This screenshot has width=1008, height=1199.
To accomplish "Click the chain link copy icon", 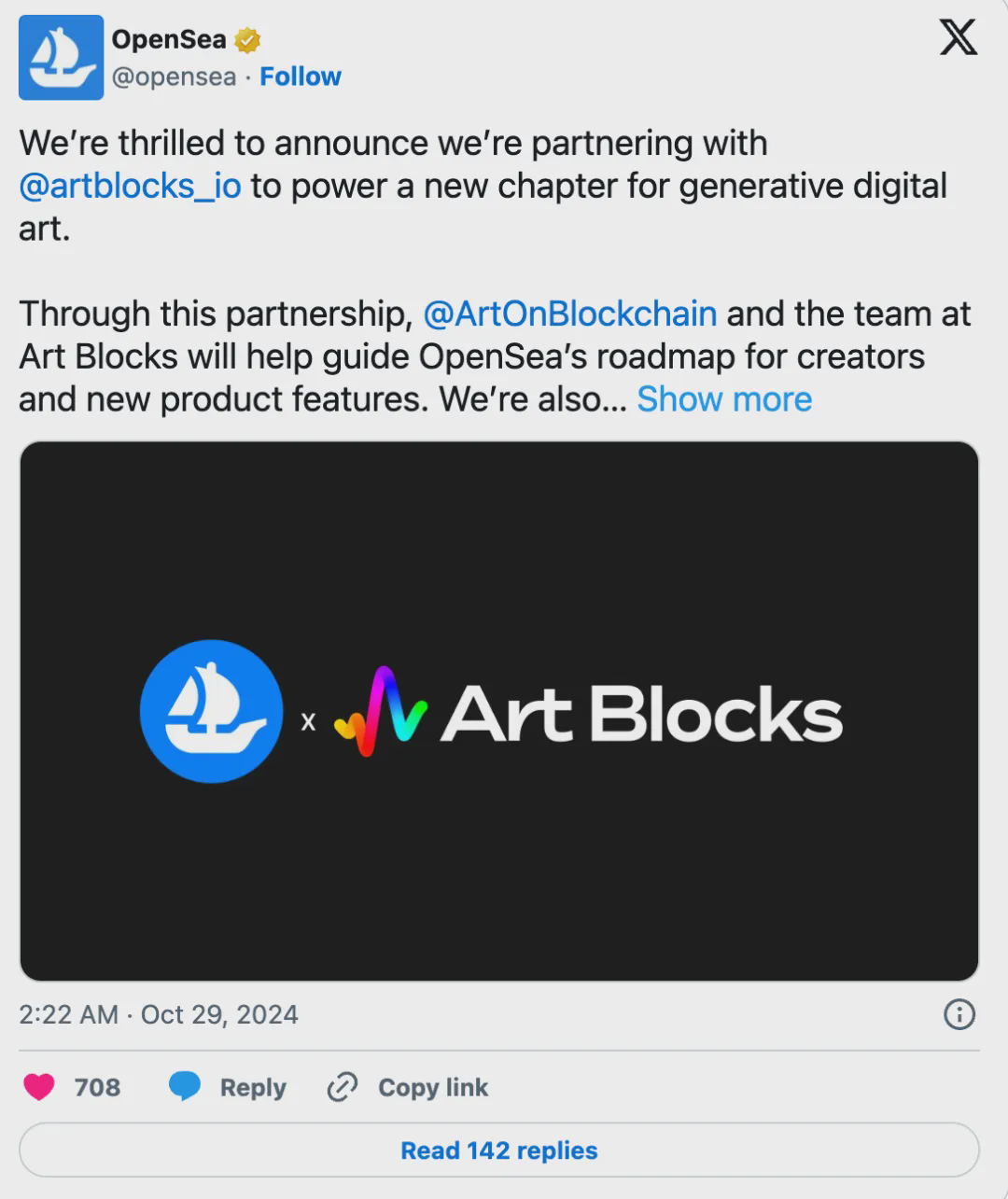I will click(343, 1087).
